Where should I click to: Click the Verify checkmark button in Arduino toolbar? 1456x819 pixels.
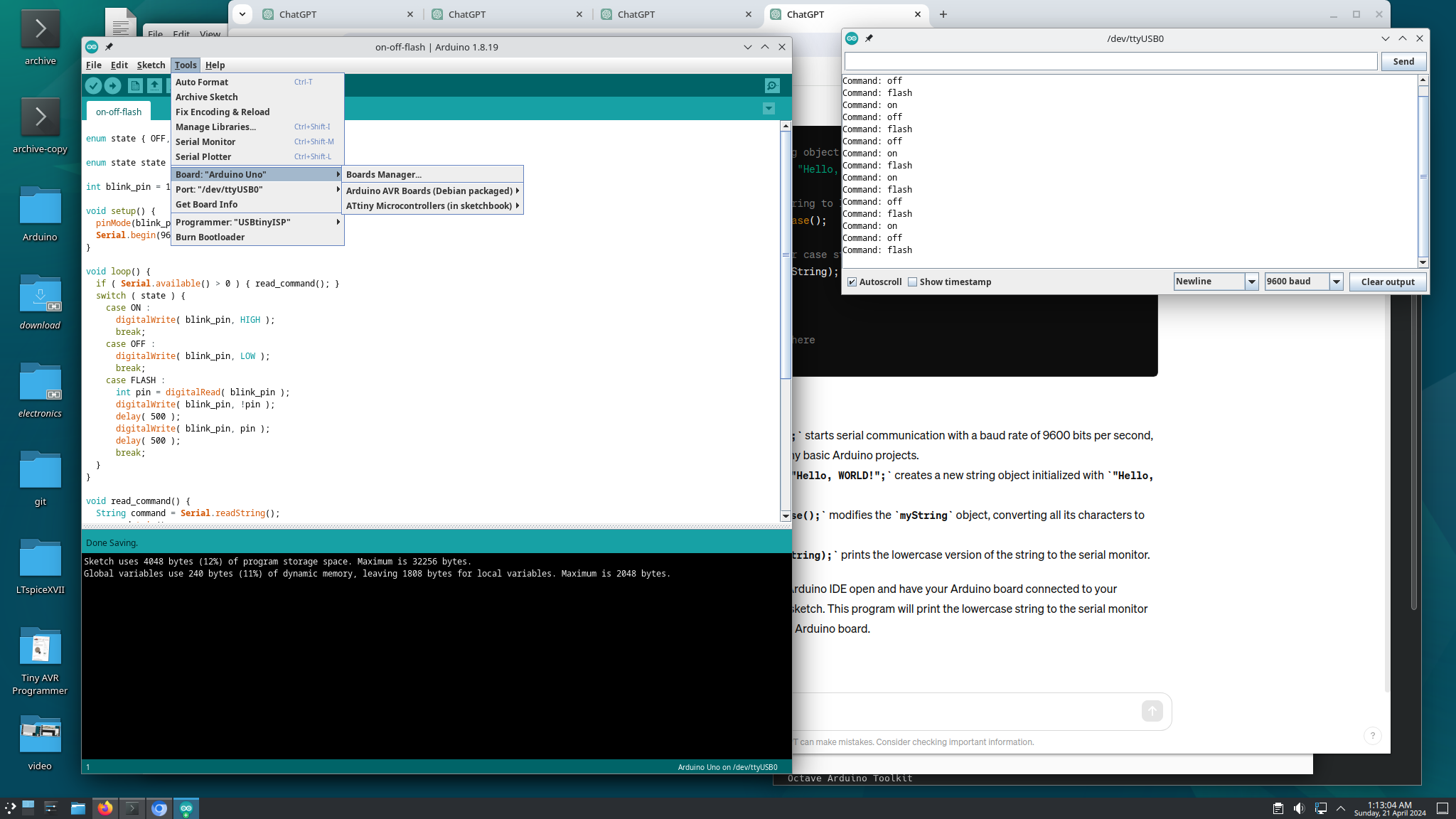click(93, 85)
